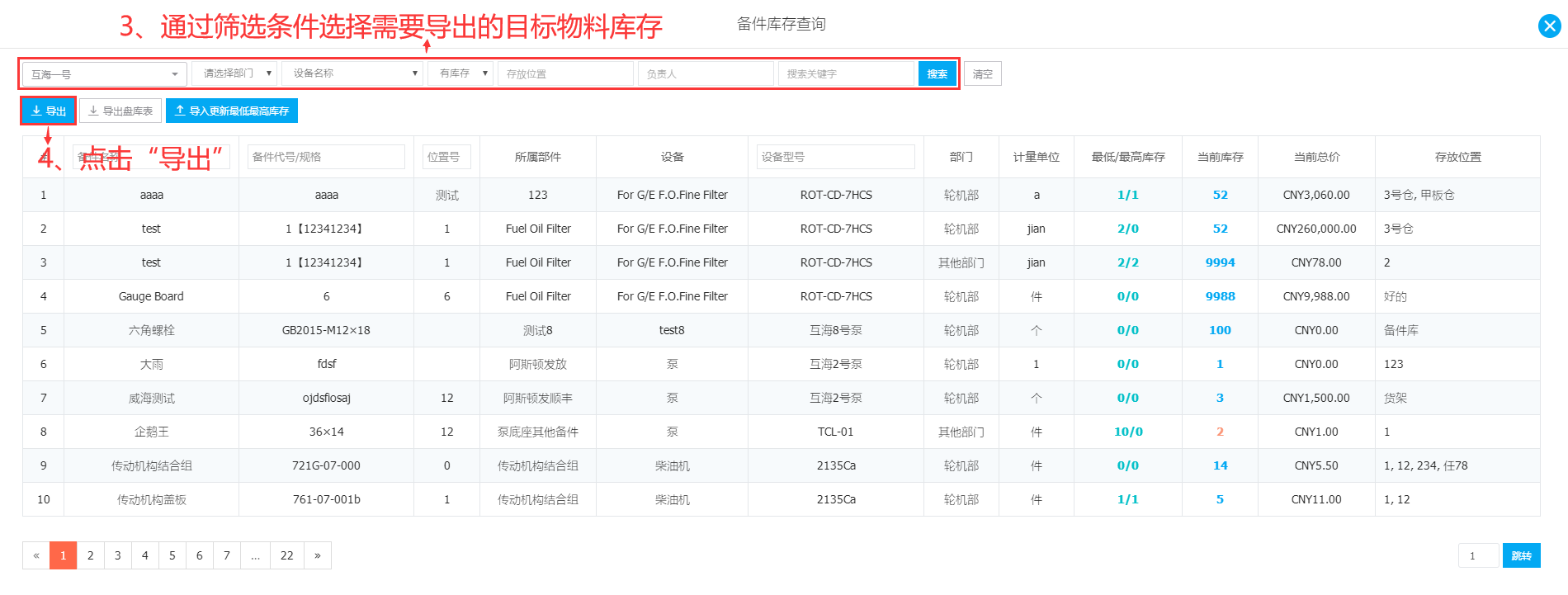The height and width of the screenshot is (595, 1568).
Task: Open the 互海一号 vessel dropdown
Action: 105,74
